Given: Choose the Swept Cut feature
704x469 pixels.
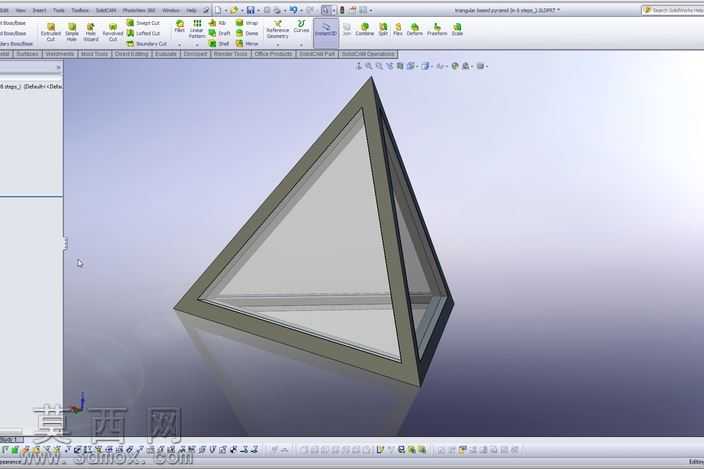Looking at the screenshot, I should [x=143, y=22].
